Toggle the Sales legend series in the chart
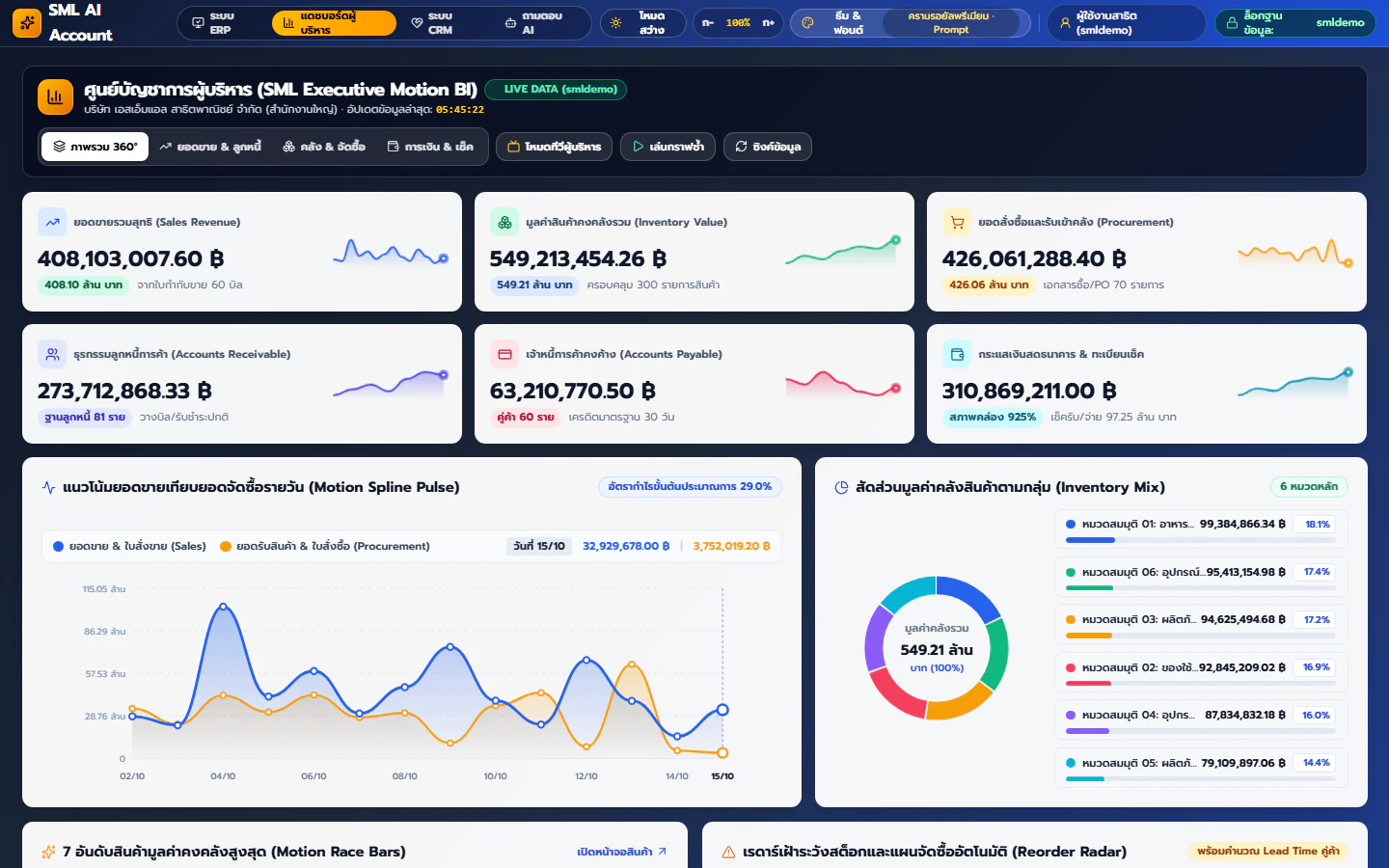Screen dimensions: 1389x868 pyautogui.click(x=130, y=546)
